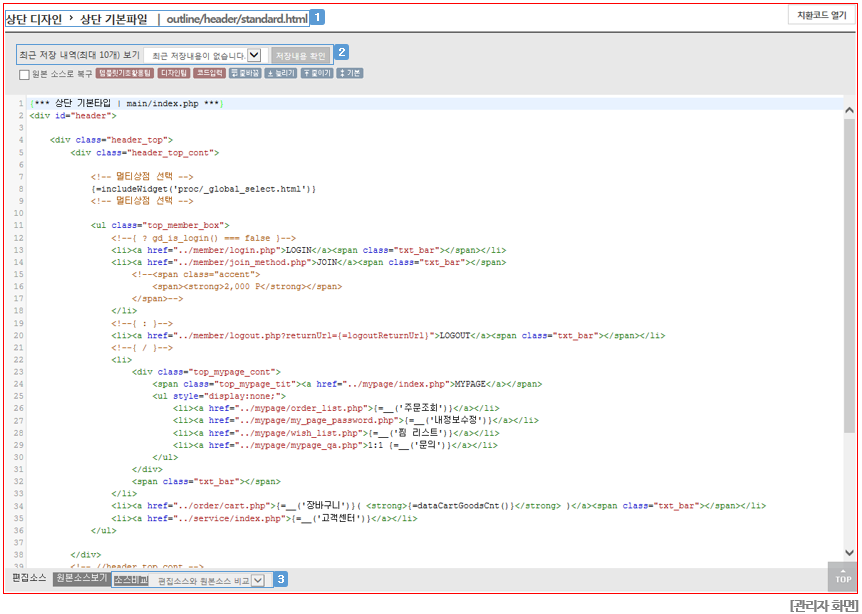Click the LOGOUT link code line
The height and width of the screenshot is (614, 862).
tap(388, 335)
